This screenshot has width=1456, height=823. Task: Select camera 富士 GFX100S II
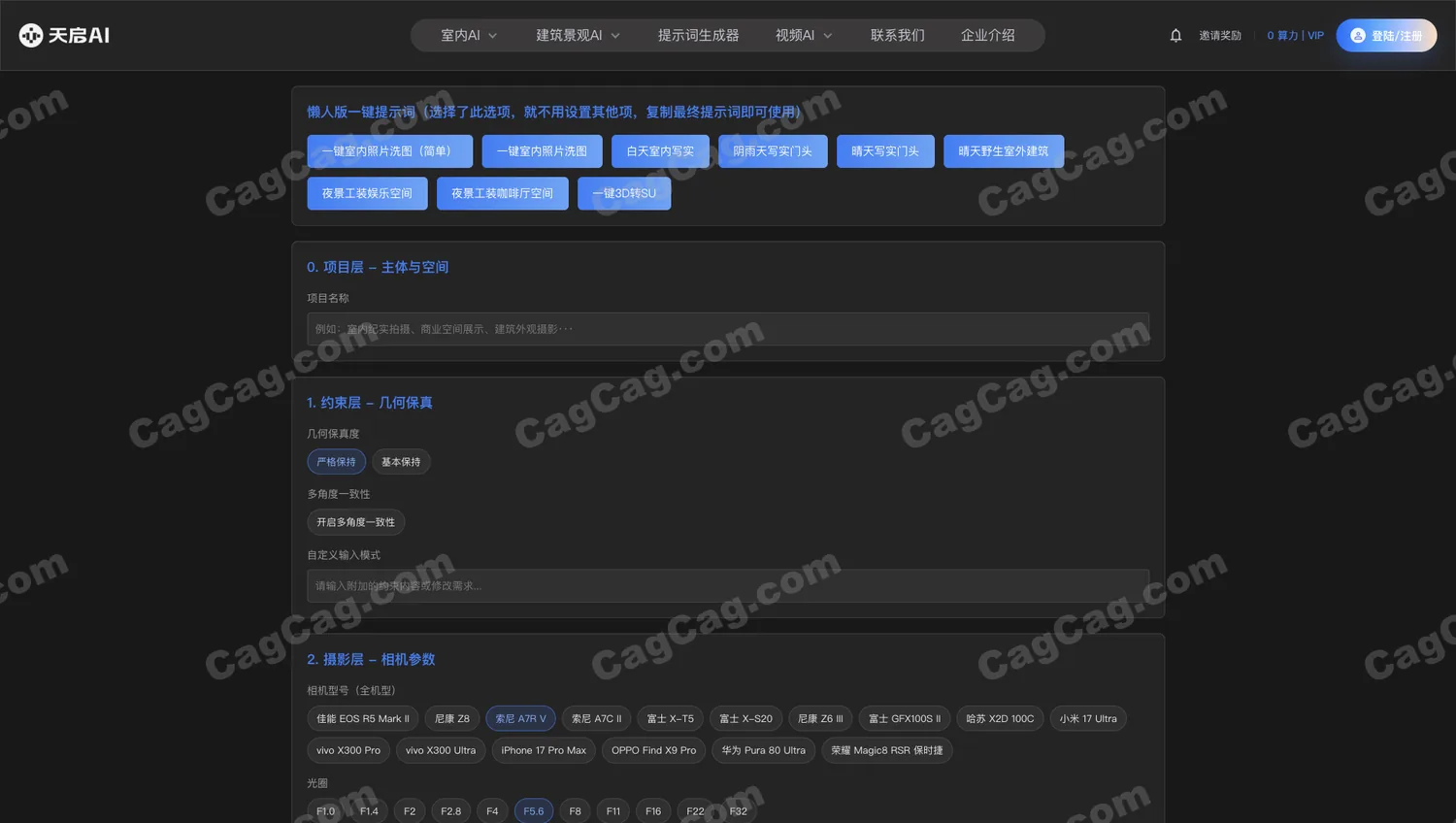point(905,719)
